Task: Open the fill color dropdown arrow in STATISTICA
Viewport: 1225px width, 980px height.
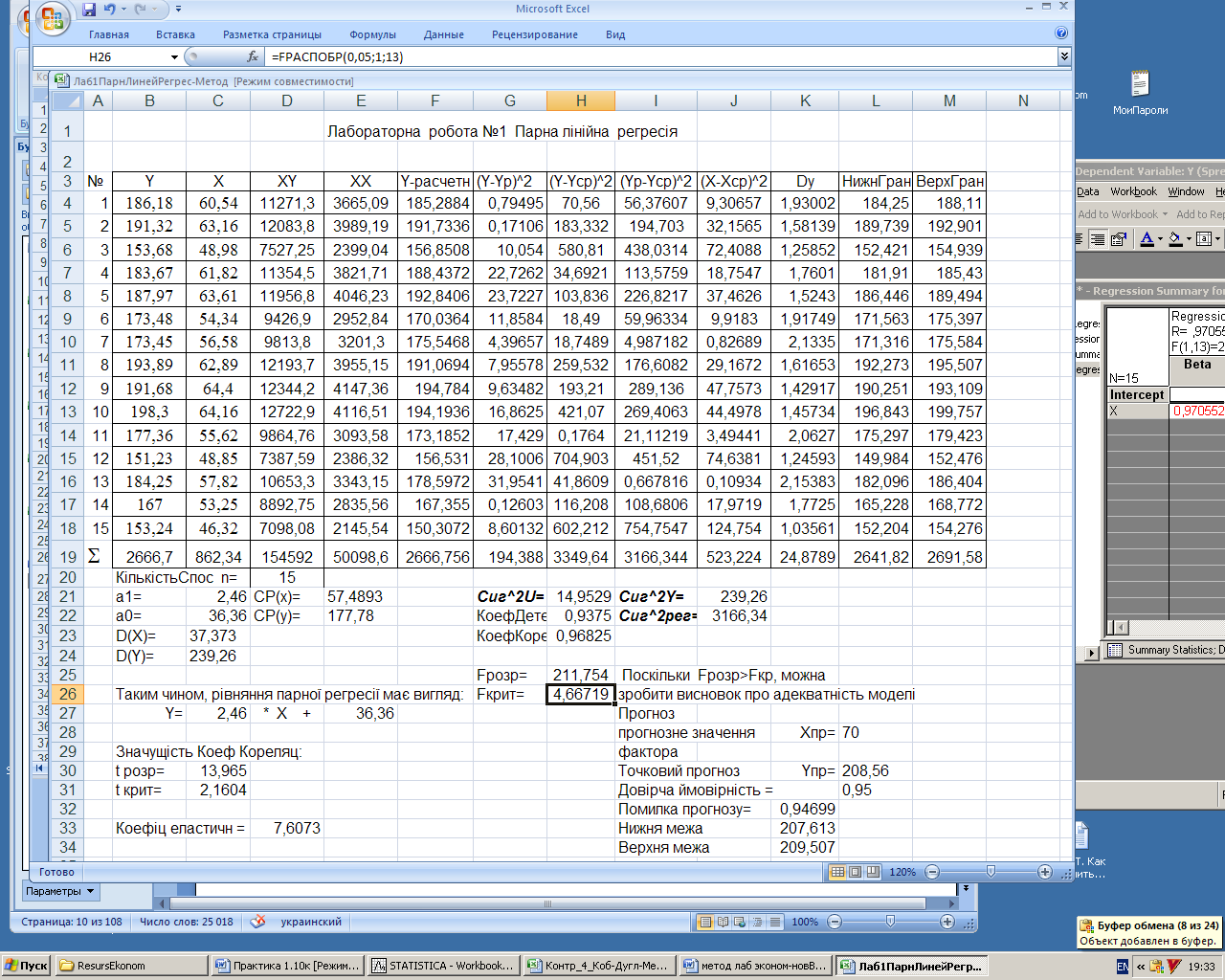Action: (1189, 238)
